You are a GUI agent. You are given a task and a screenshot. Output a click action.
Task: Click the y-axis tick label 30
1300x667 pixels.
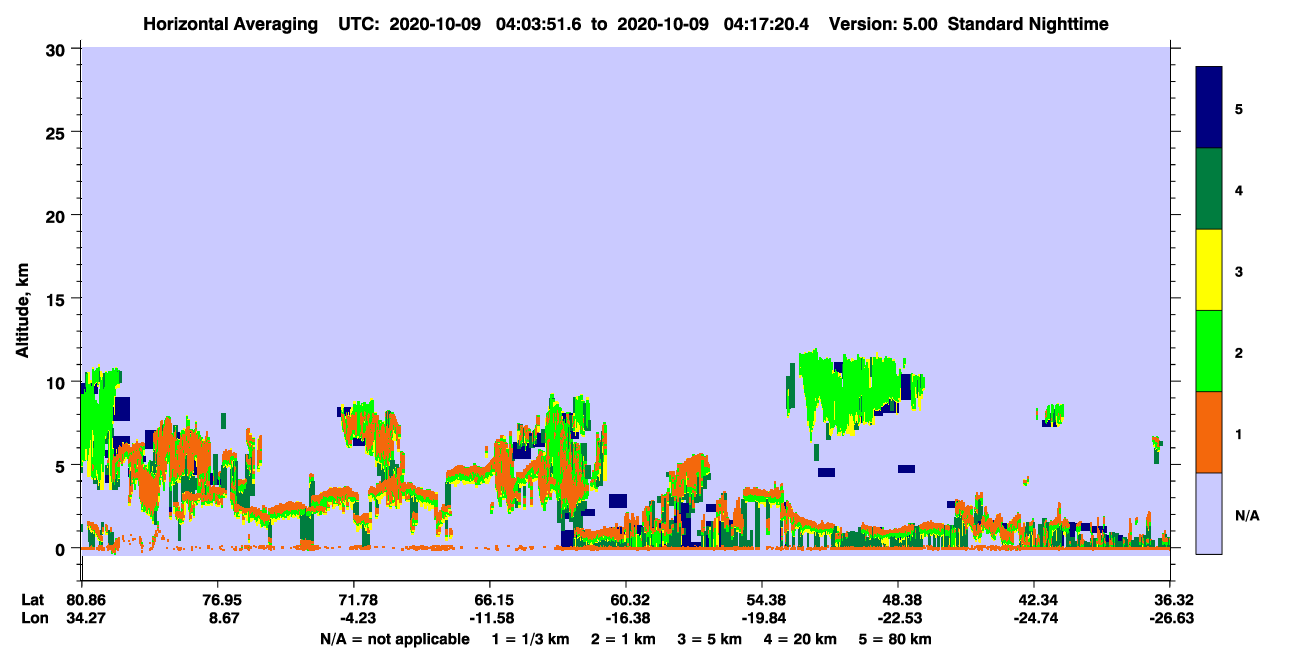coord(58,49)
